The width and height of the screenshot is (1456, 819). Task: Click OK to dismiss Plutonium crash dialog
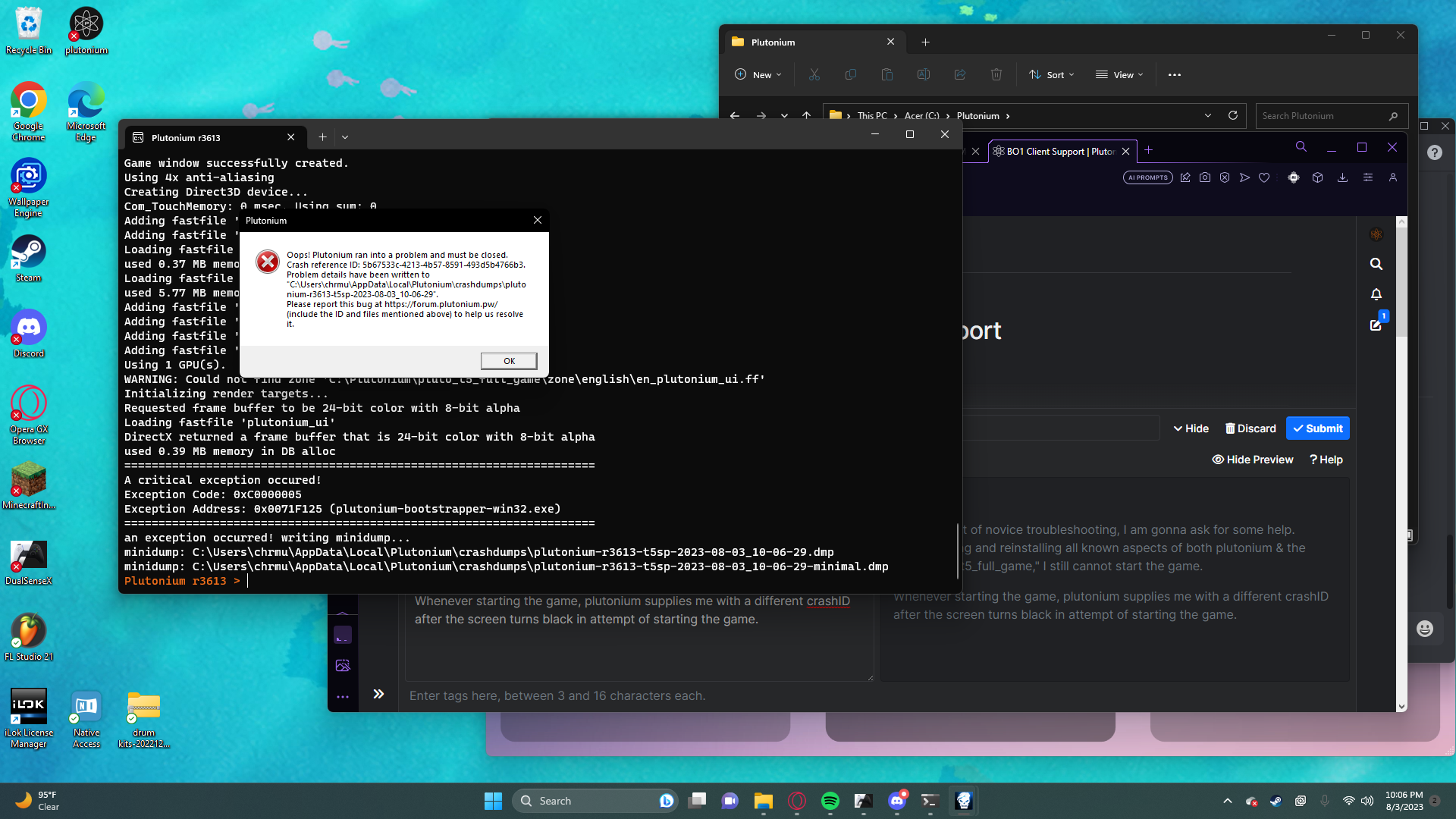click(x=508, y=360)
